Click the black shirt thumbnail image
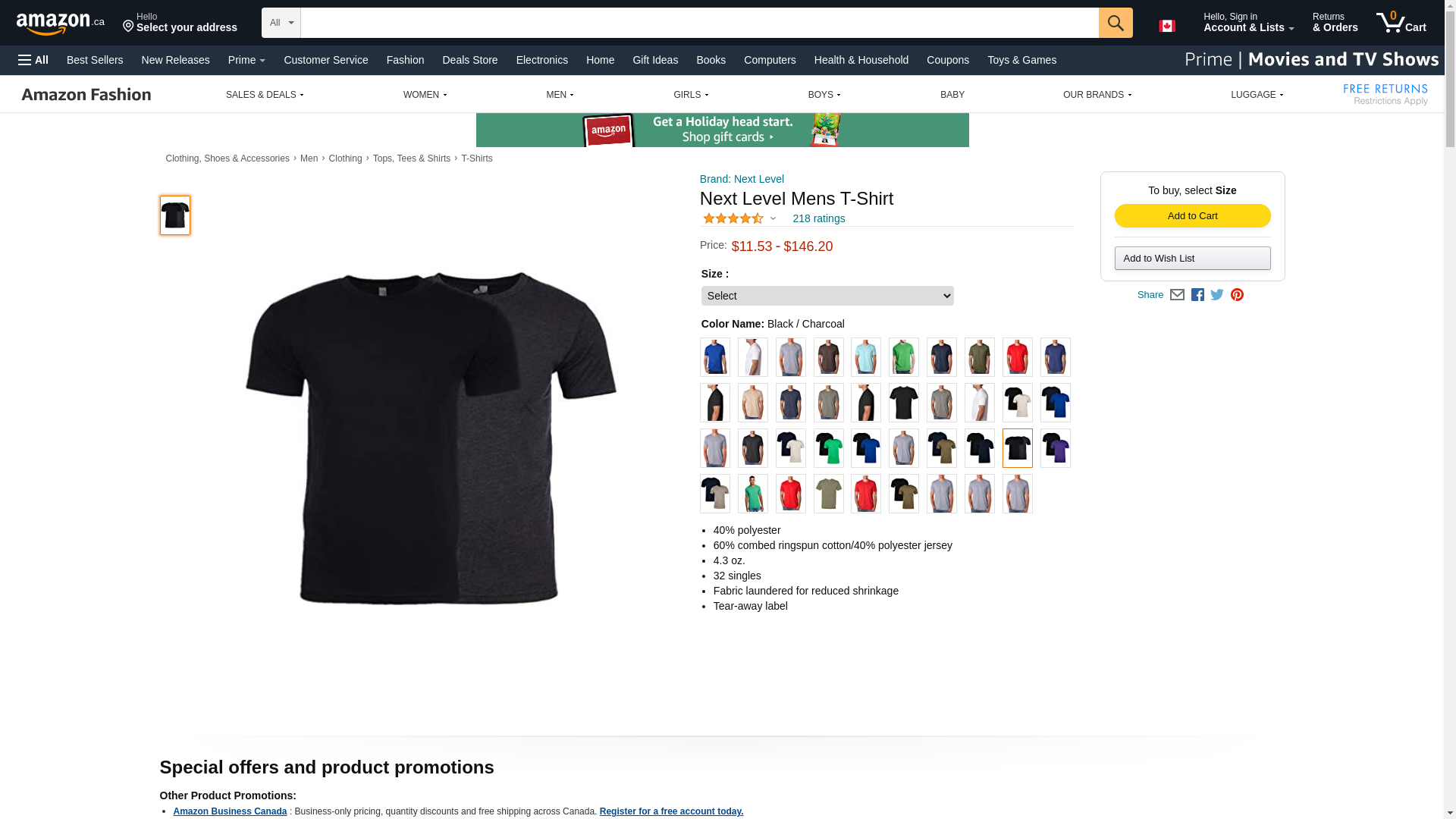The height and width of the screenshot is (819, 1456). (x=175, y=215)
